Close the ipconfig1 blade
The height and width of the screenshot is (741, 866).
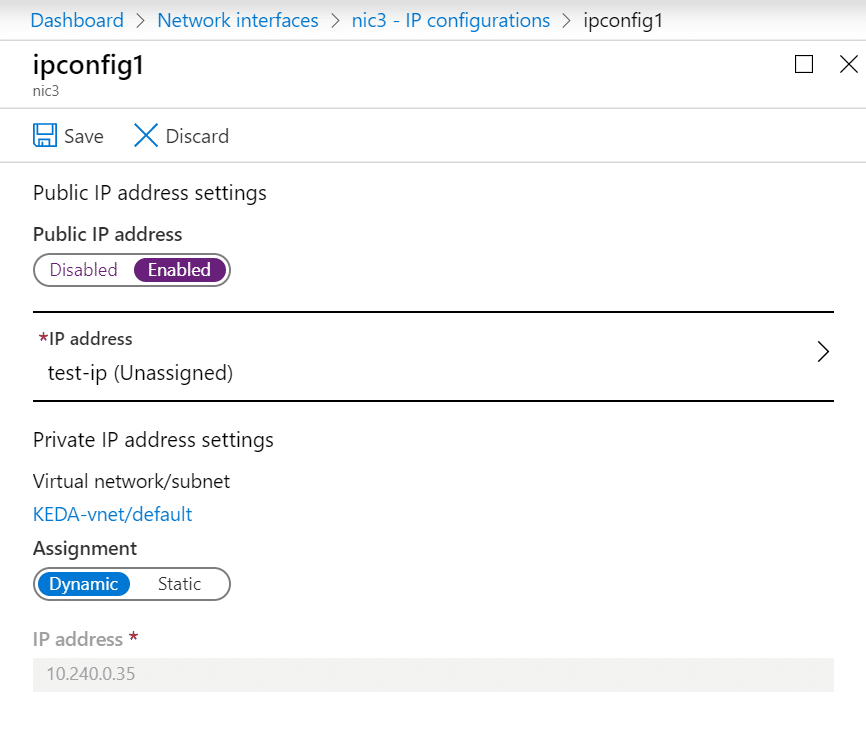pos(848,64)
